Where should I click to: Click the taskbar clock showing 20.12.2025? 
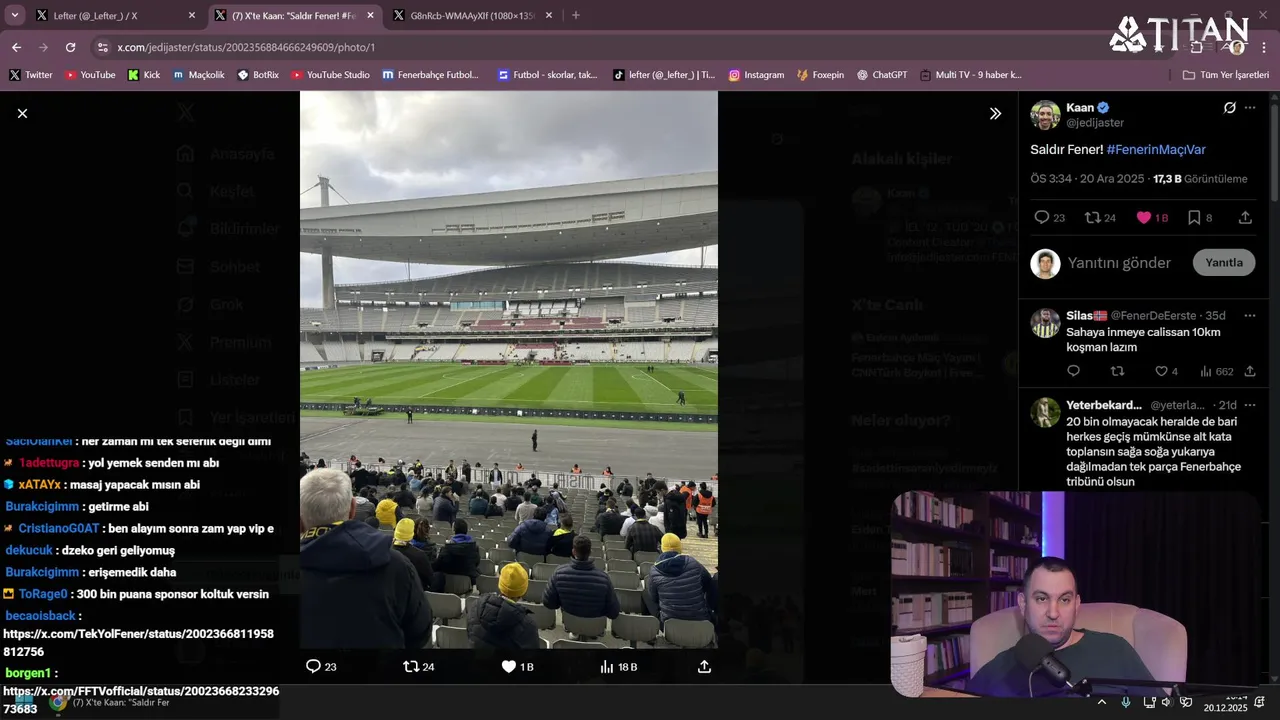[x=1225, y=704]
